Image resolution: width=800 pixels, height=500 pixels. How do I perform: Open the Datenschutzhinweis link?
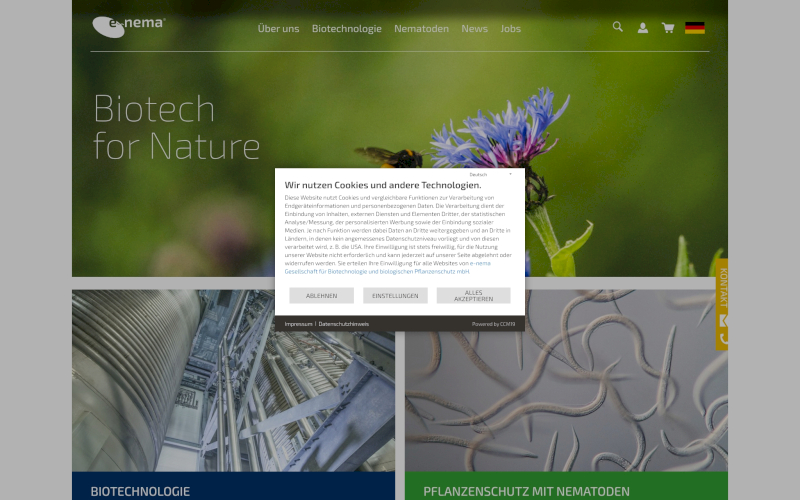click(x=344, y=324)
